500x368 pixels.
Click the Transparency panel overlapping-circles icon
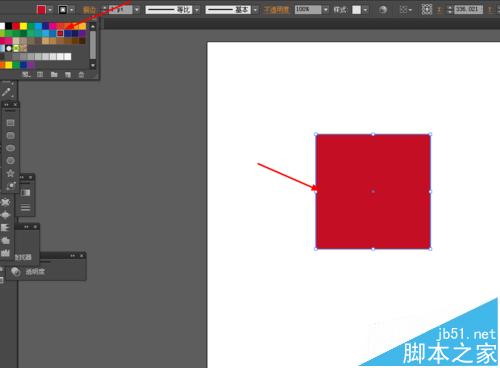click(15, 272)
